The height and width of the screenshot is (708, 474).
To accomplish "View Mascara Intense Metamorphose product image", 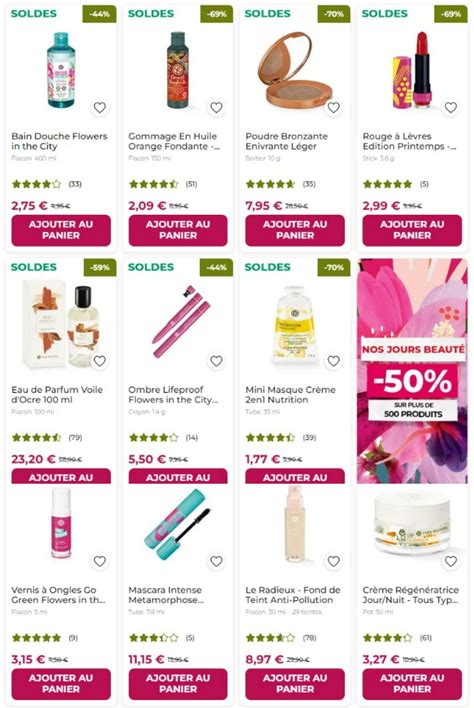I will pos(178,524).
